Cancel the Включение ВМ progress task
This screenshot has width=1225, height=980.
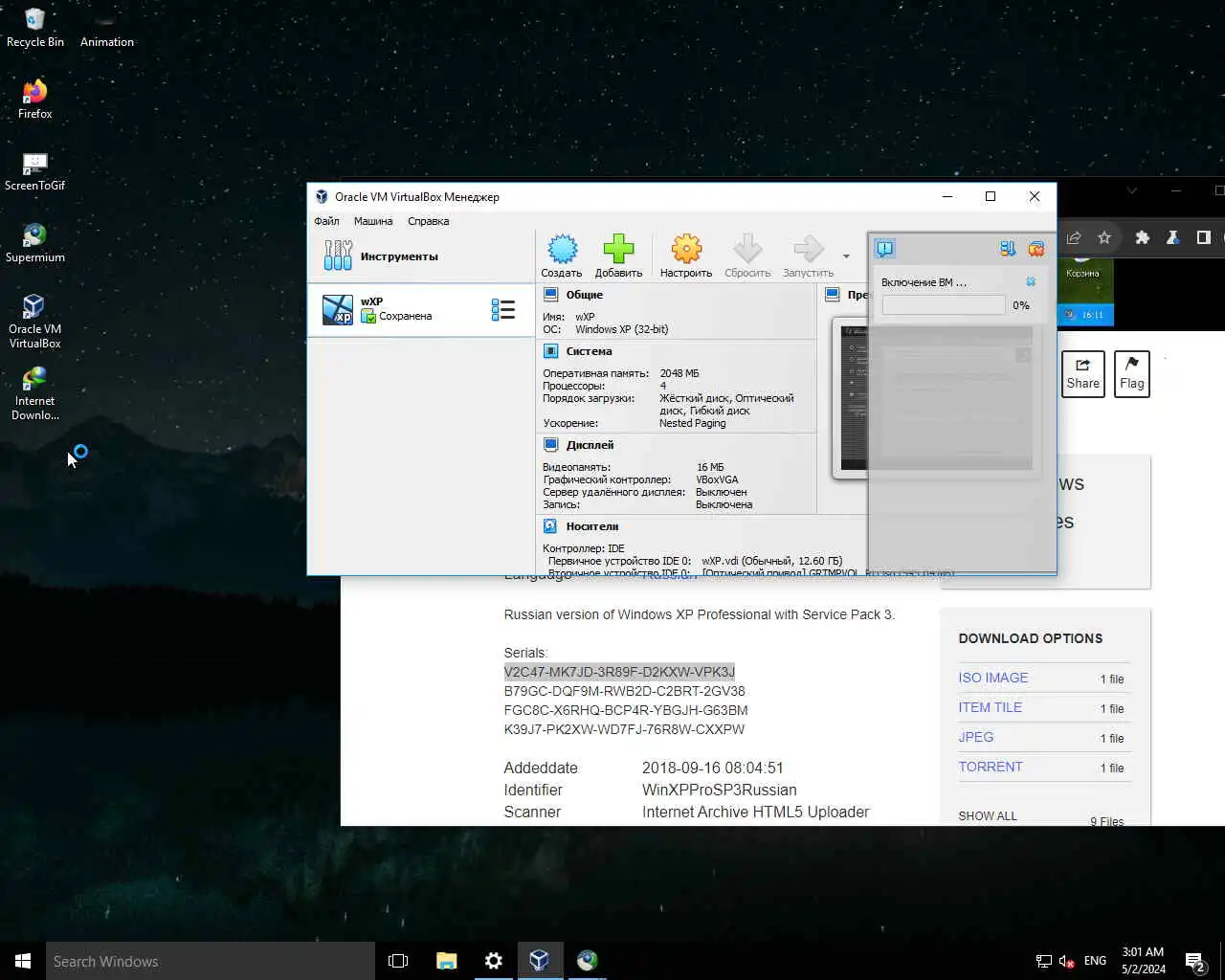(1031, 282)
